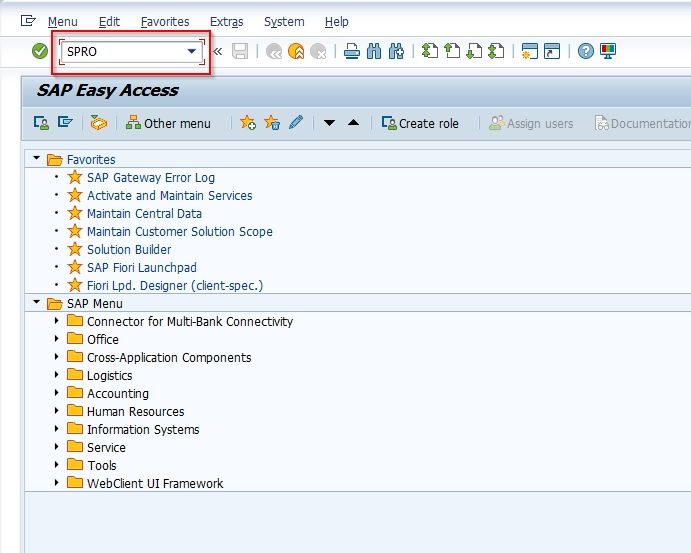Select SAP Gateway Error Log favorite
The image size is (691, 553).
(x=151, y=178)
